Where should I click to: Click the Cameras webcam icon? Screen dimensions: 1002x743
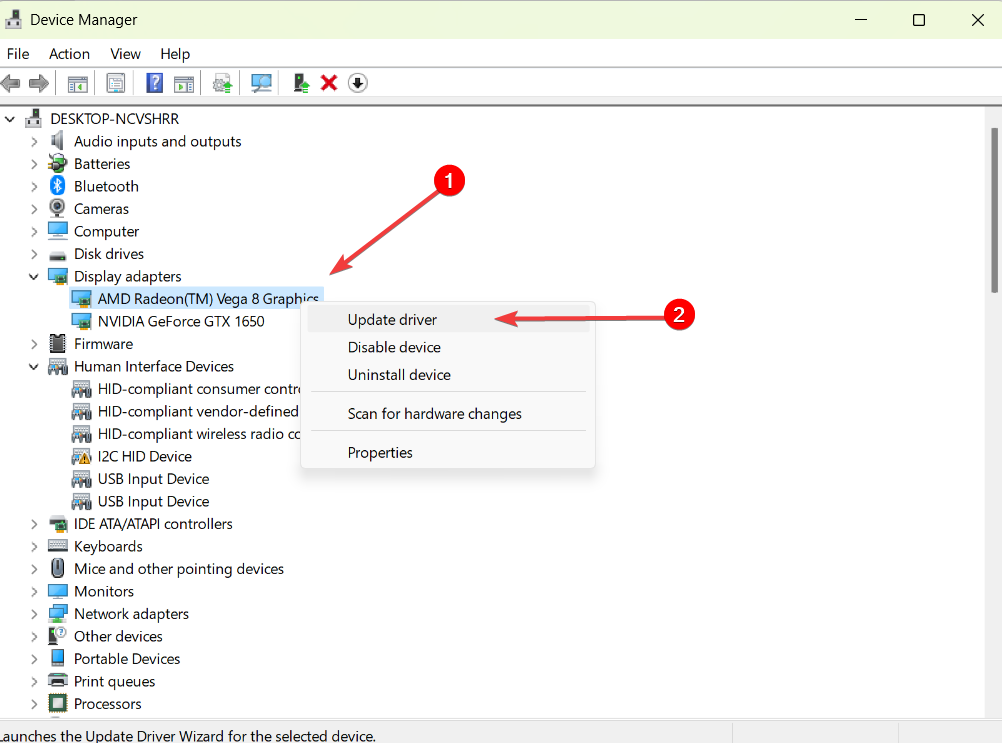[58, 208]
